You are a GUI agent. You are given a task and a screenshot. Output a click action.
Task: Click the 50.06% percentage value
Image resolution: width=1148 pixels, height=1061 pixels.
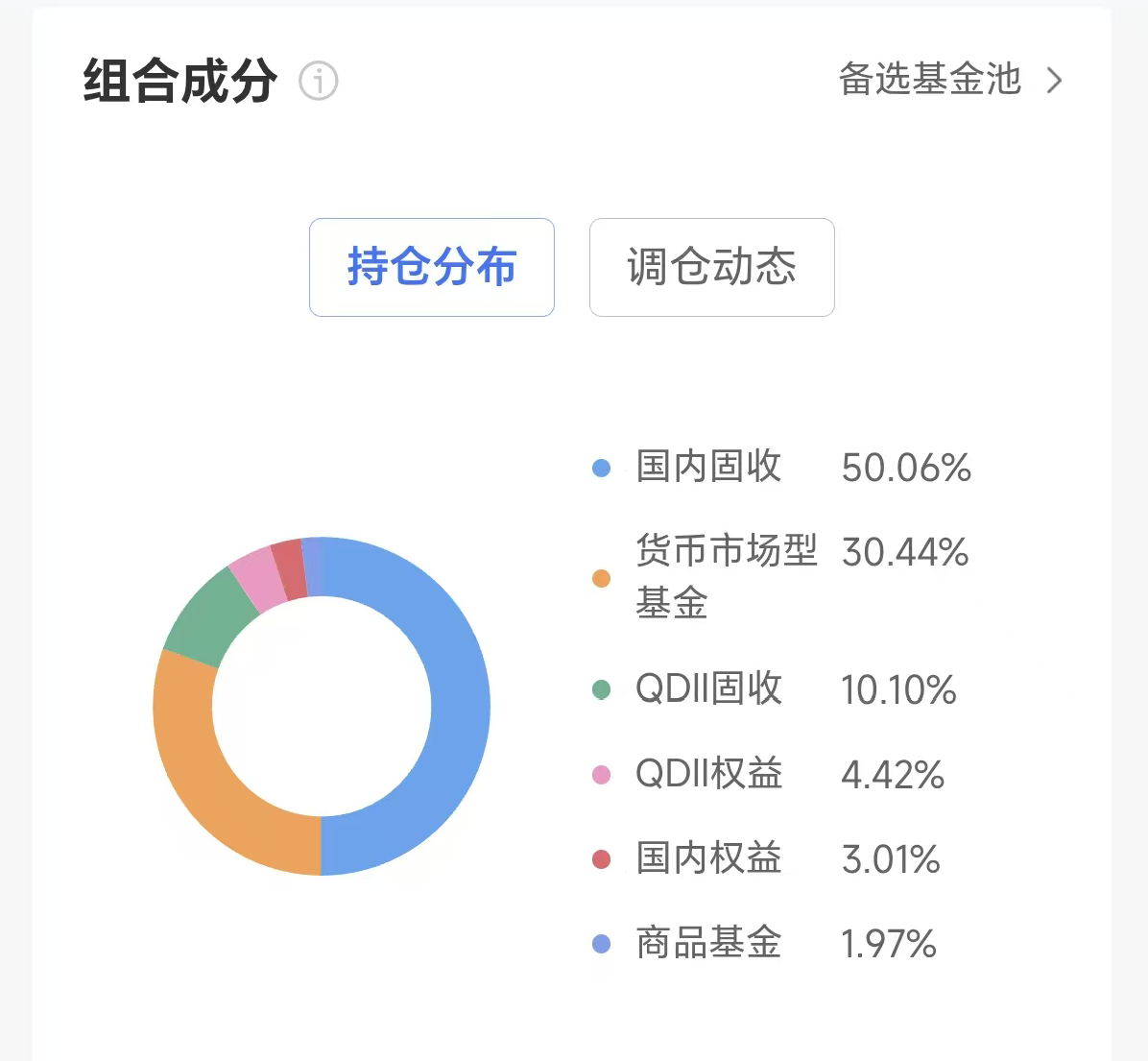click(906, 468)
